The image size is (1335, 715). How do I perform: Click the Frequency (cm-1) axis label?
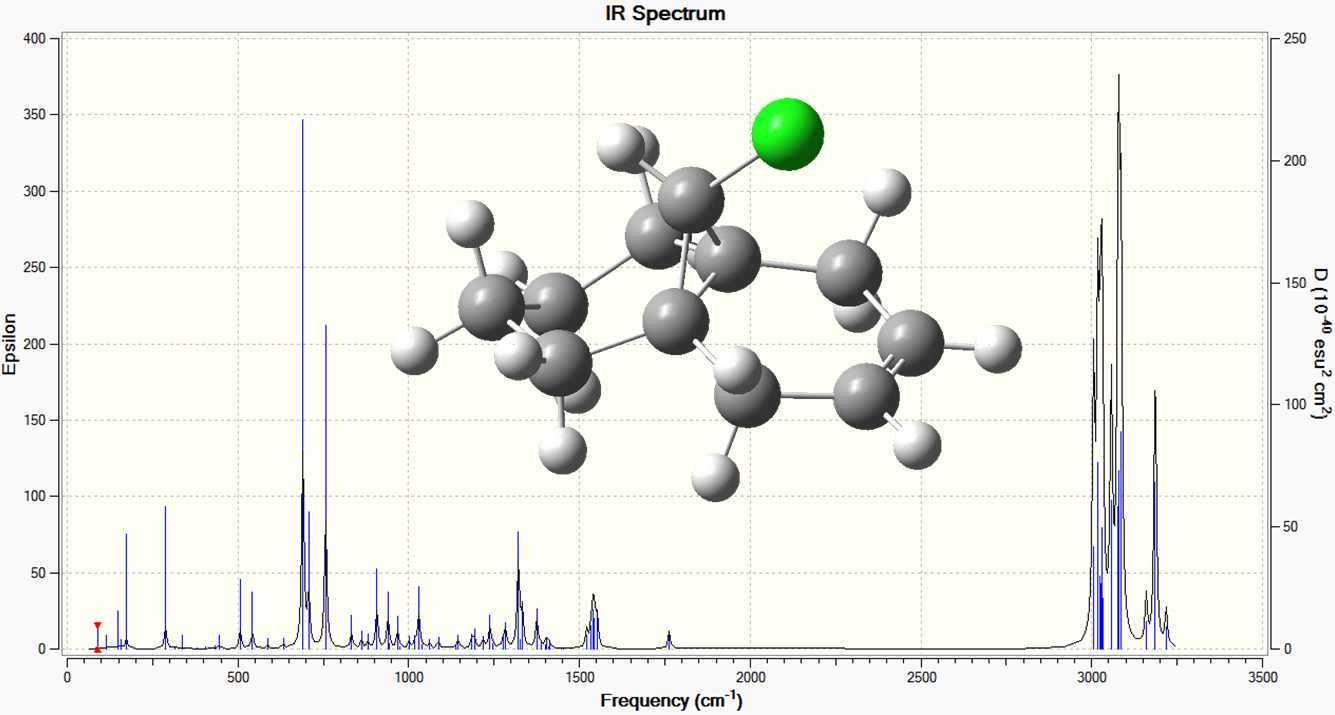click(671, 700)
